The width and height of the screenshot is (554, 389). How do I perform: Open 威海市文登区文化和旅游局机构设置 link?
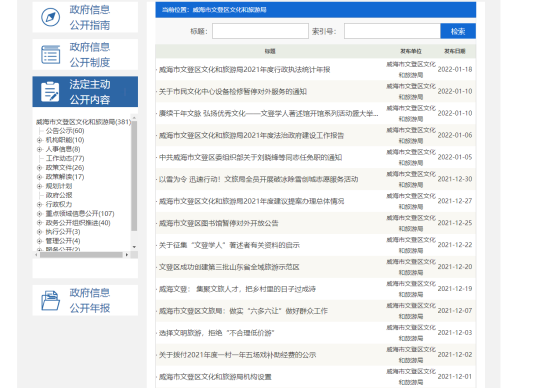(215, 377)
